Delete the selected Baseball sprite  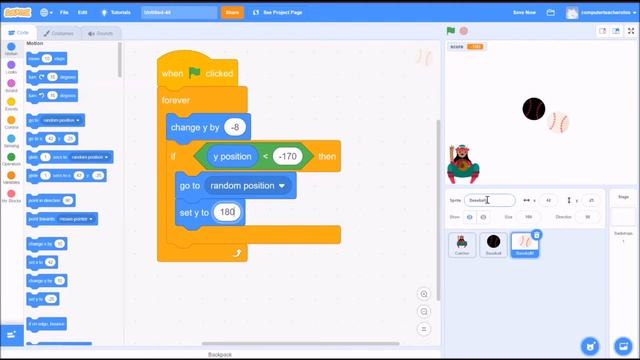click(537, 235)
